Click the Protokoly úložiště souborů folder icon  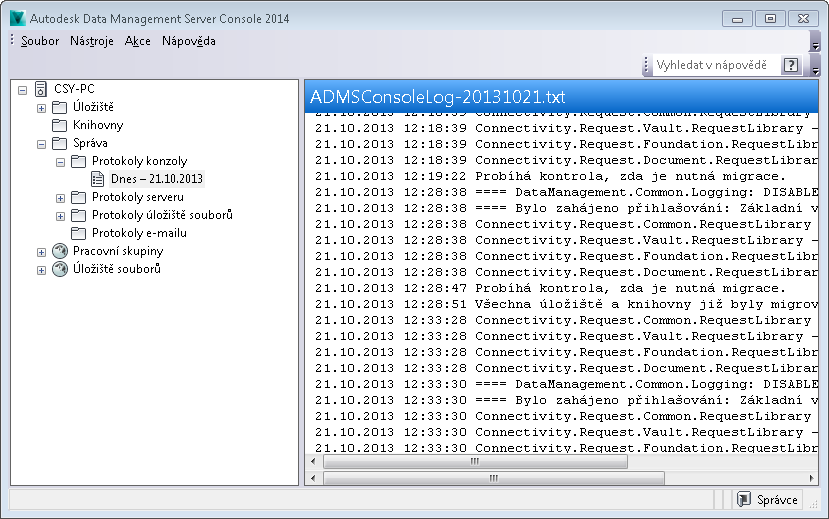click(x=78, y=215)
